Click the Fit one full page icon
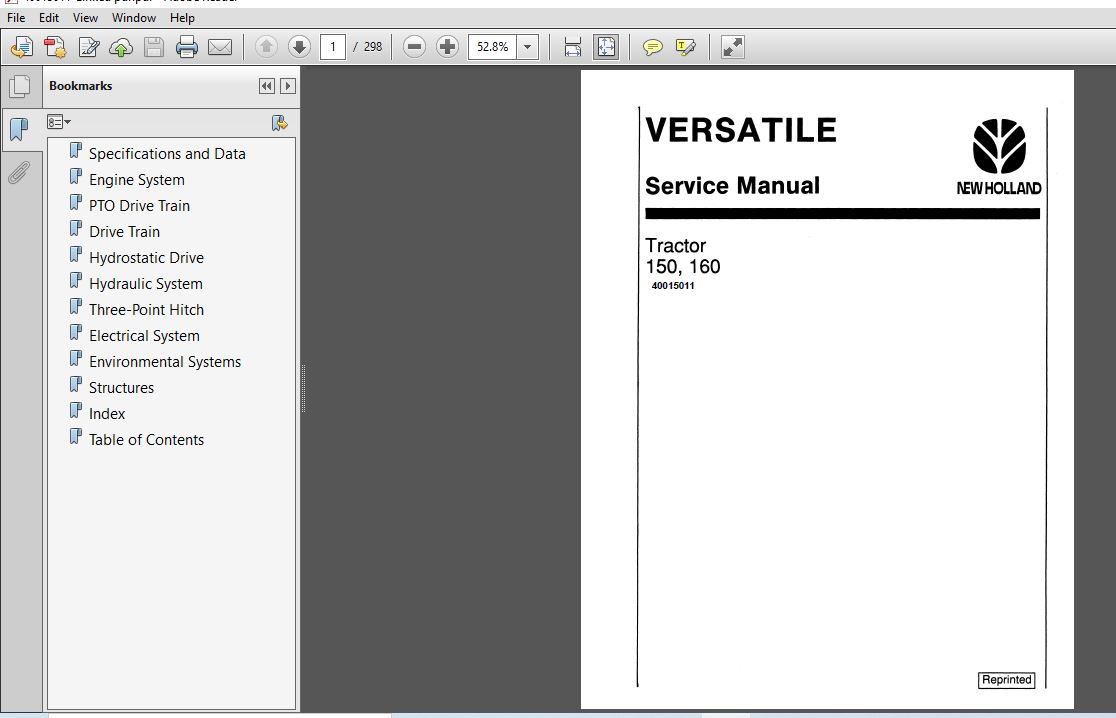Viewport: 1116px width, 718px height. [606, 47]
